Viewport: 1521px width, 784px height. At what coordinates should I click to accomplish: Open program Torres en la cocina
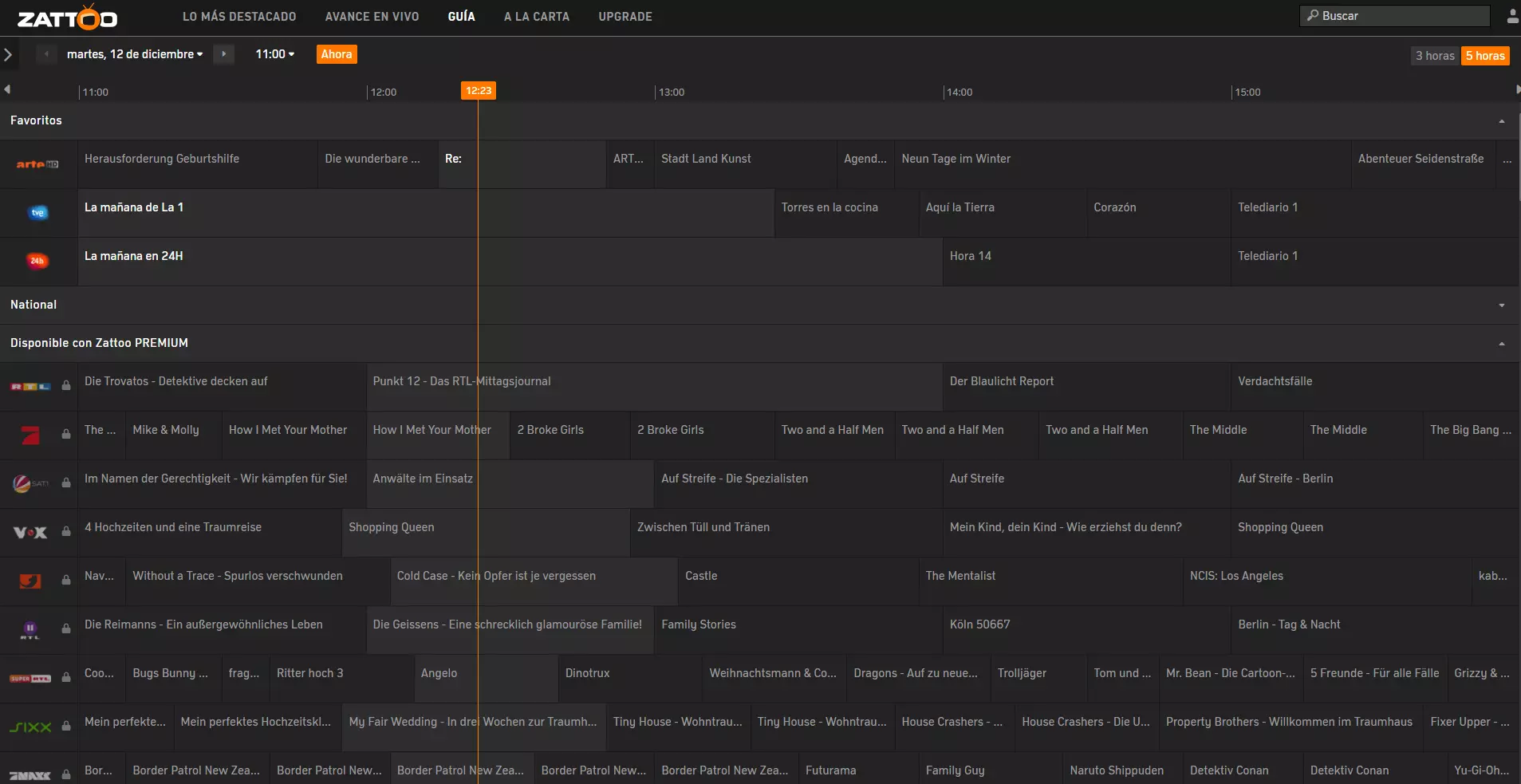[x=846, y=213]
